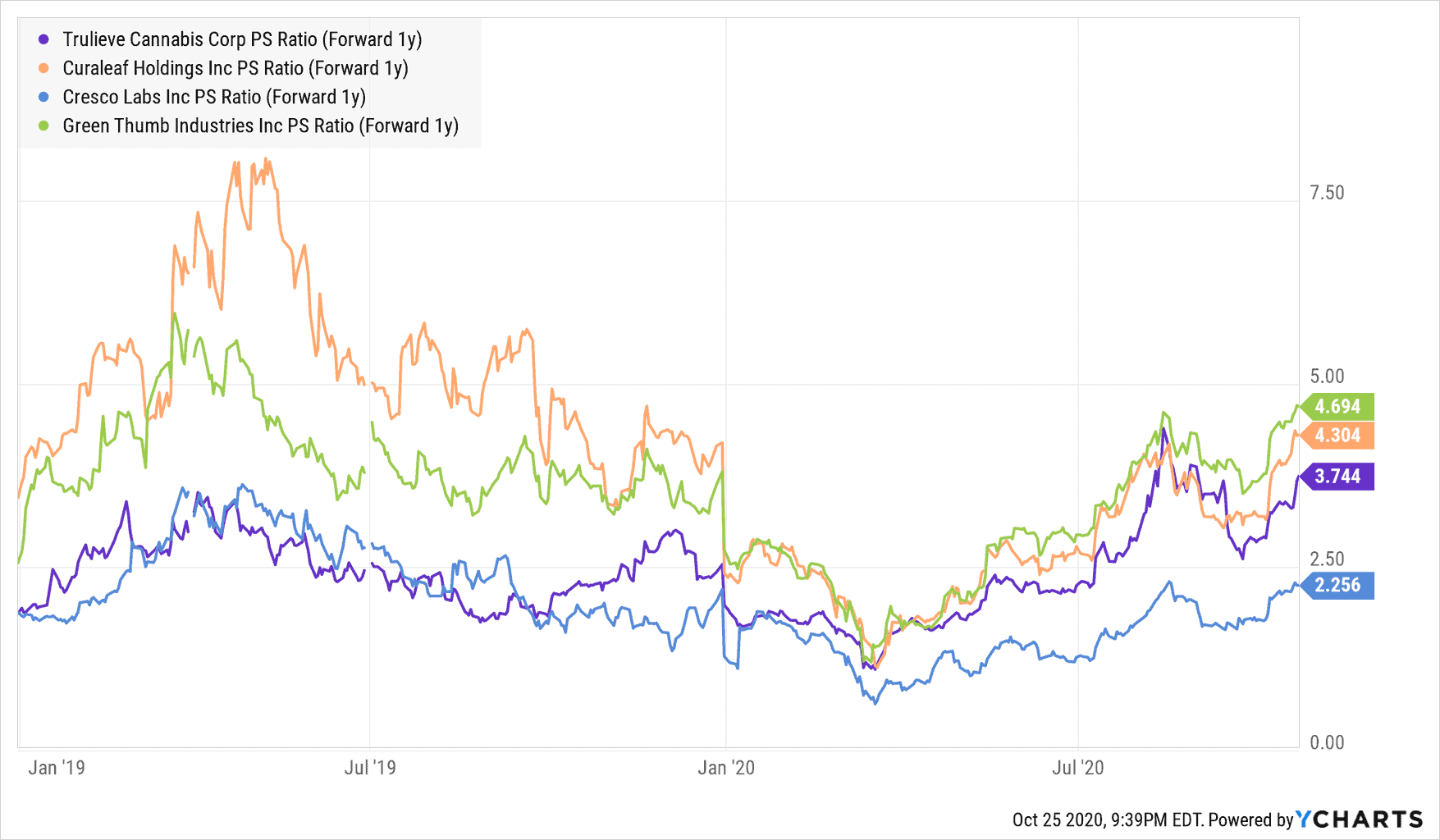
Task: Click the purple Trulieve legend dot
Action: 44,39
